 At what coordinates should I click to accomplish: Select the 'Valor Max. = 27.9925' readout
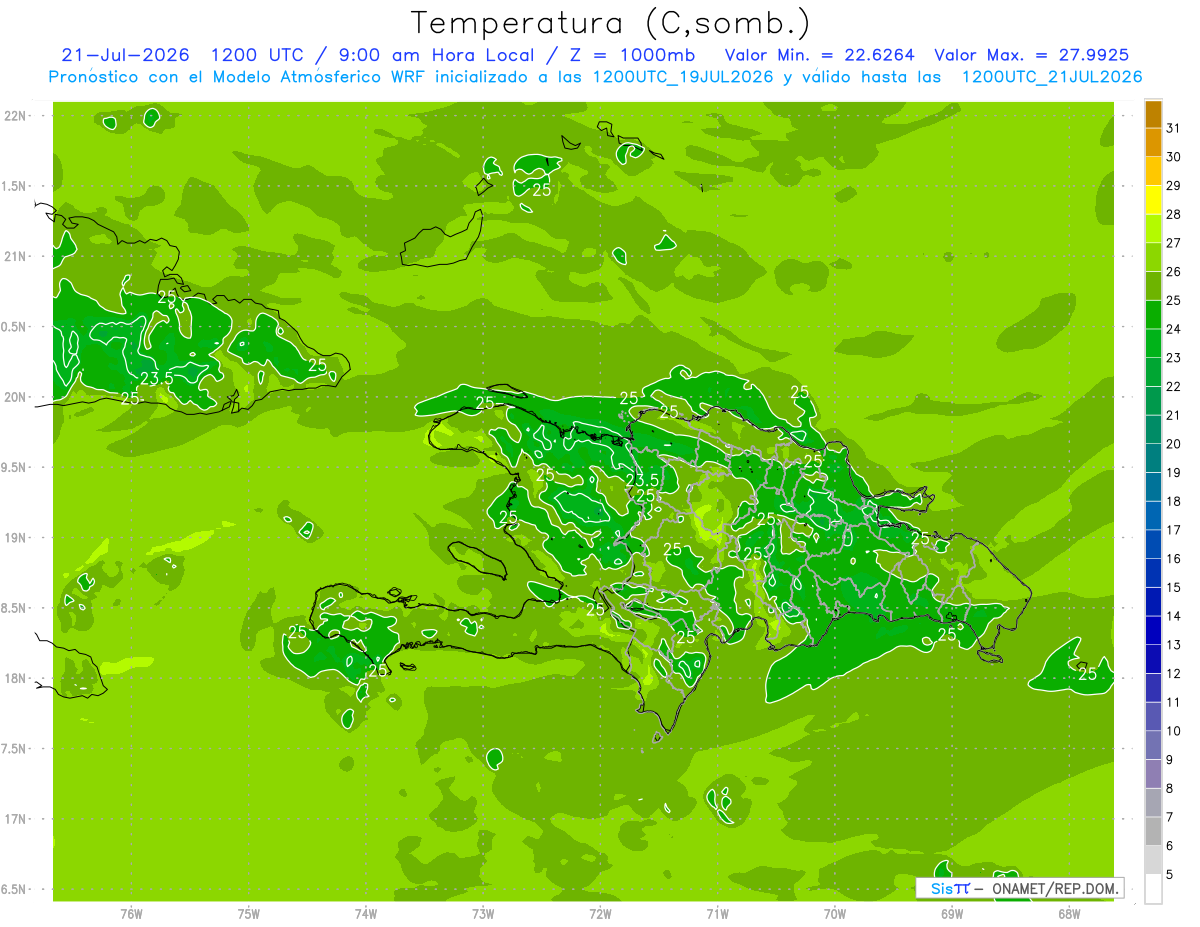pos(1032,55)
